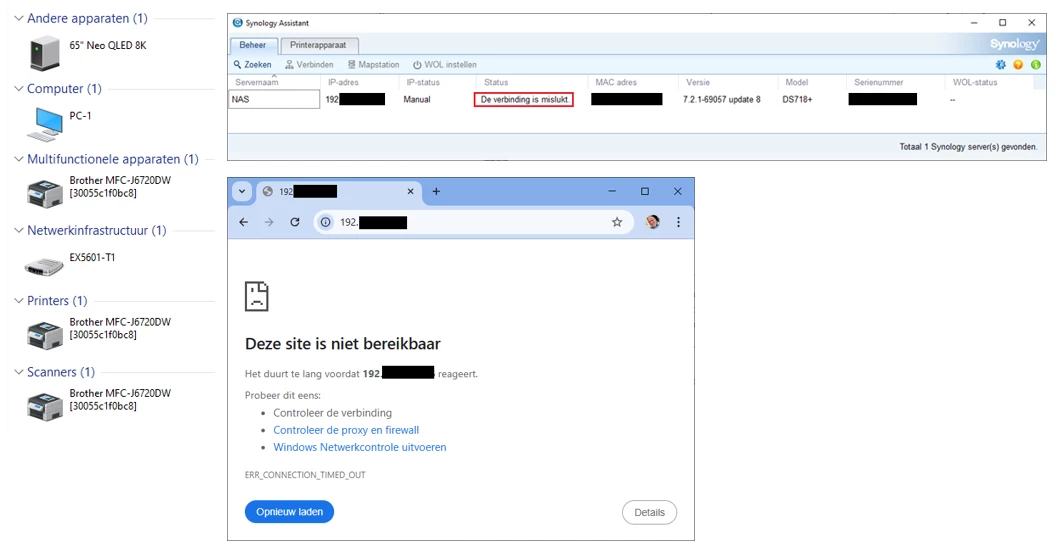Select the NAS server name cell
The width and height of the screenshot is (1062, 554).
(274, 100)
